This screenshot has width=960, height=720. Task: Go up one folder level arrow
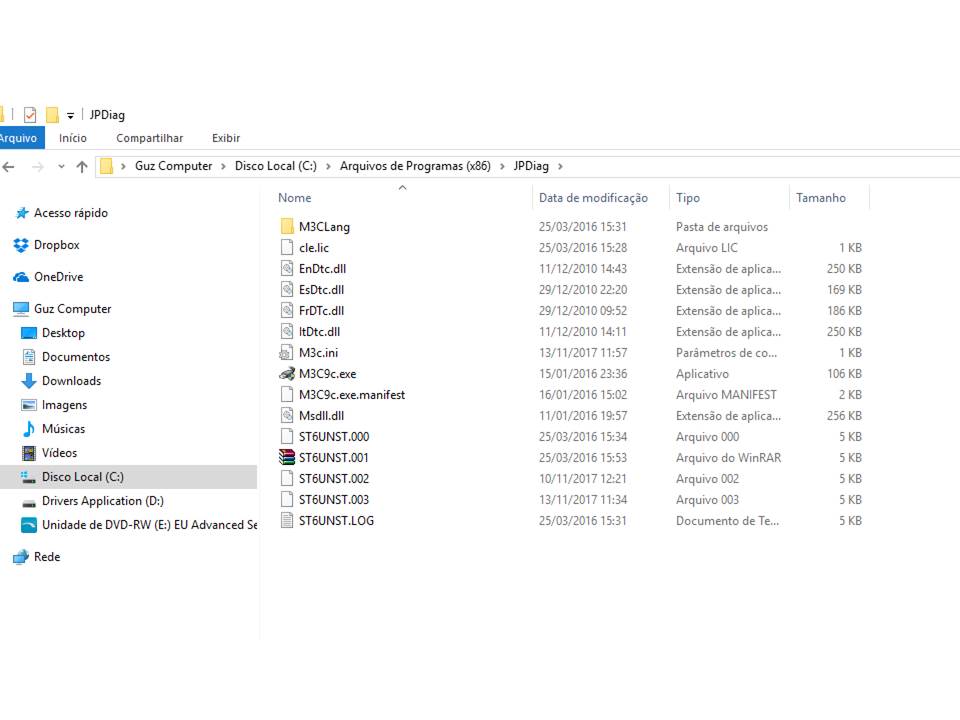point(82,167)
